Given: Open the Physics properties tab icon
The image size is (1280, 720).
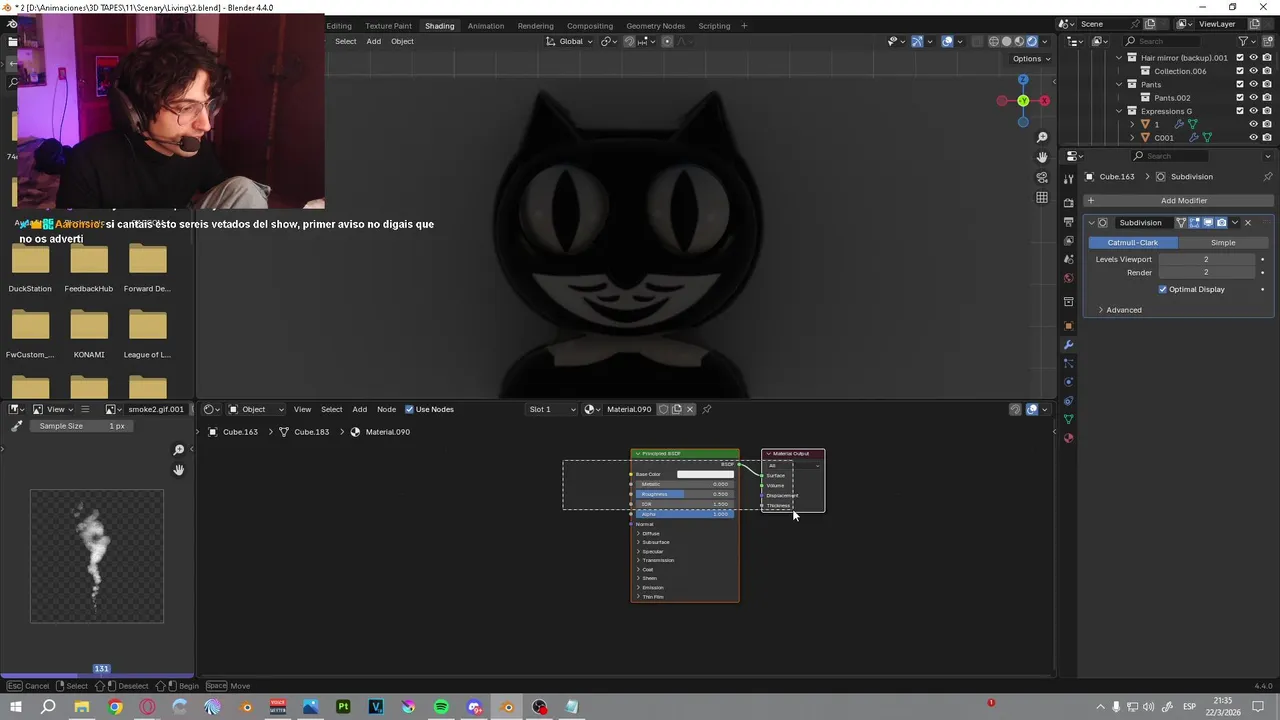Looking at the screenshot, I should [x=1068, y=382].
